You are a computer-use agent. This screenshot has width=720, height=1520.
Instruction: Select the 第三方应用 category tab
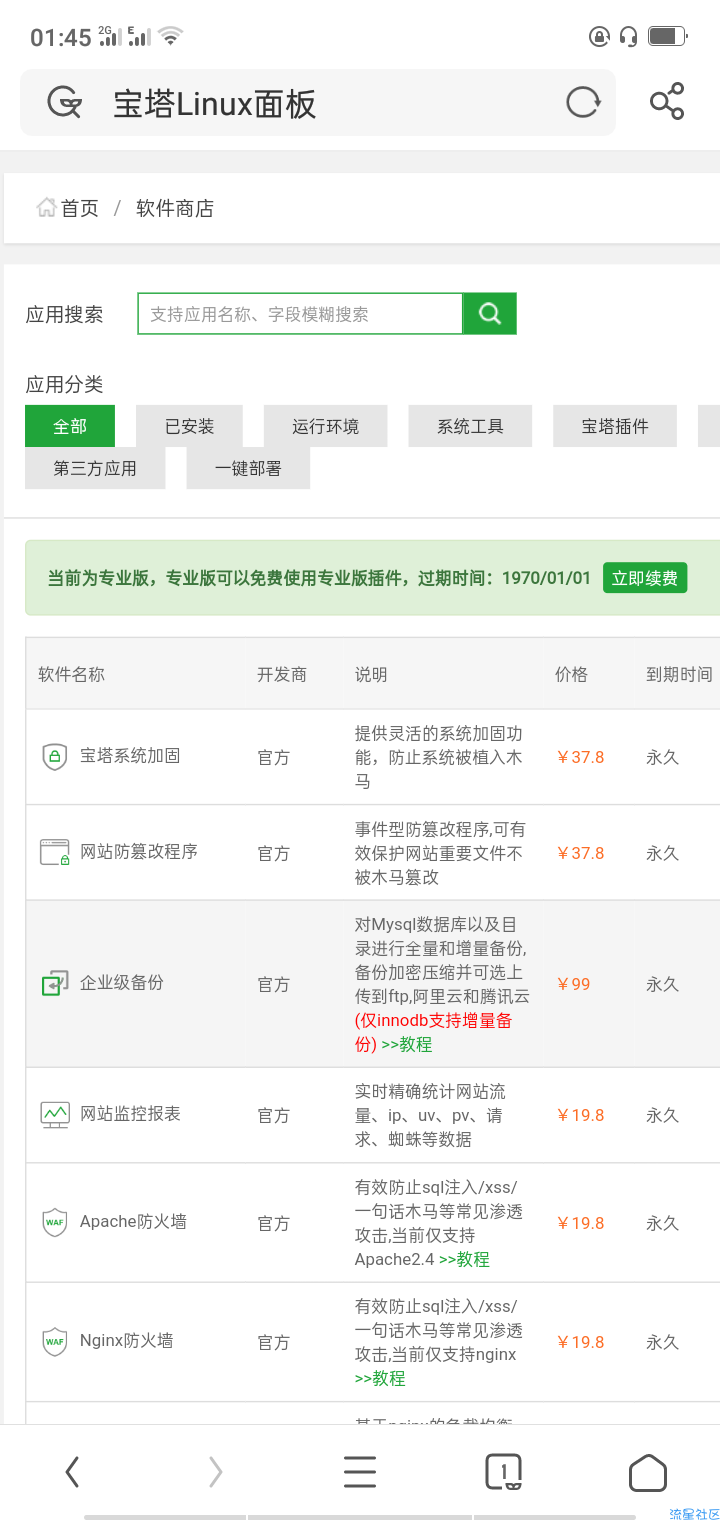pos(95,468)
